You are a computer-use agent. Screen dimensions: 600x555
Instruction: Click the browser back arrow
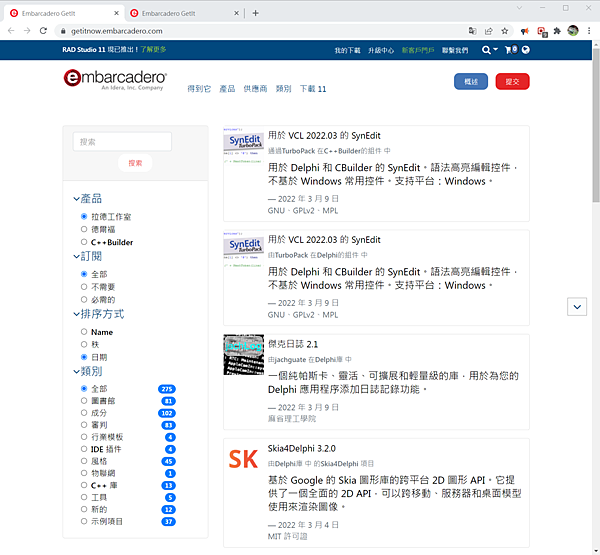click(11, 31)
